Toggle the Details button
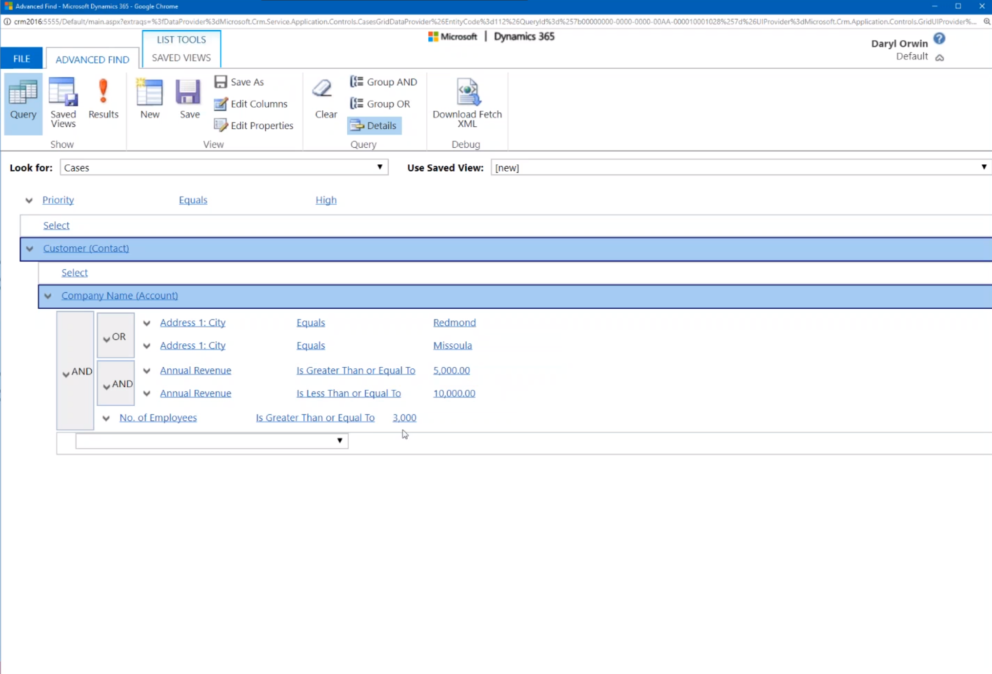The height and width of the screenshot is (674, 992). pyautogui.click(x=374, y=125)
